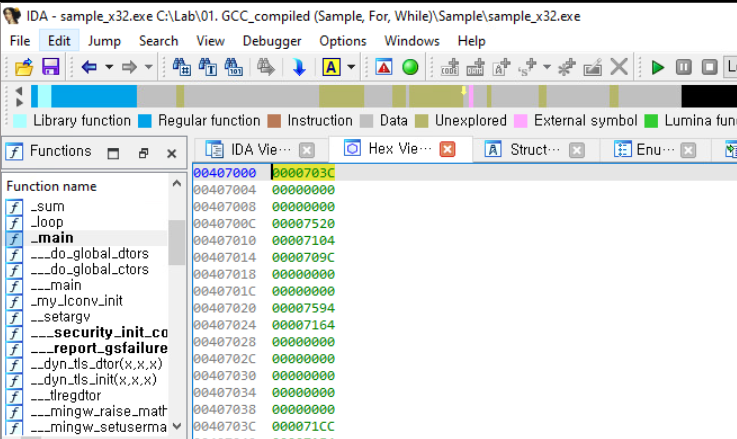Select the _loop function
Viewport: 737px width, 439px height.
[47, 222]
